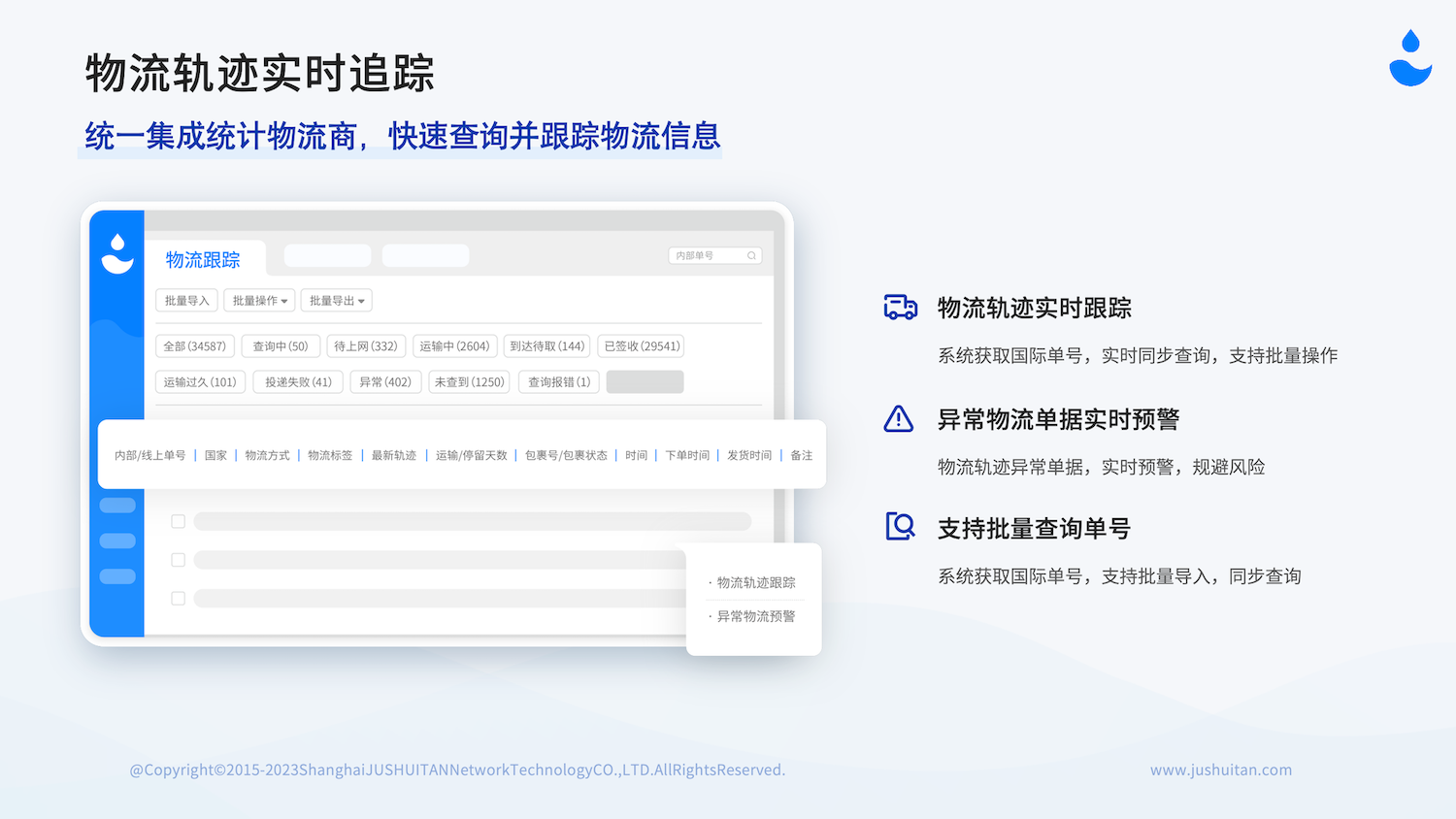Click the 运输/停留天数 column header
This screenshot has width=1456, height=819.
[x=471, y=455]
